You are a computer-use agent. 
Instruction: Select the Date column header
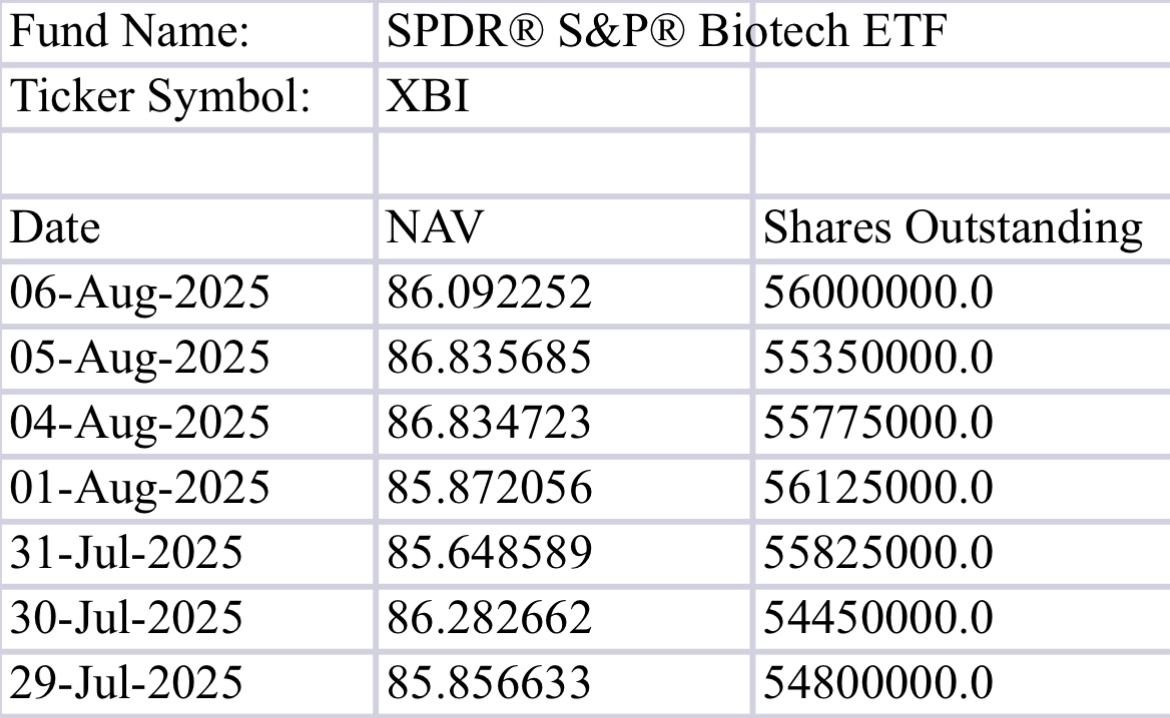point(187,228)
